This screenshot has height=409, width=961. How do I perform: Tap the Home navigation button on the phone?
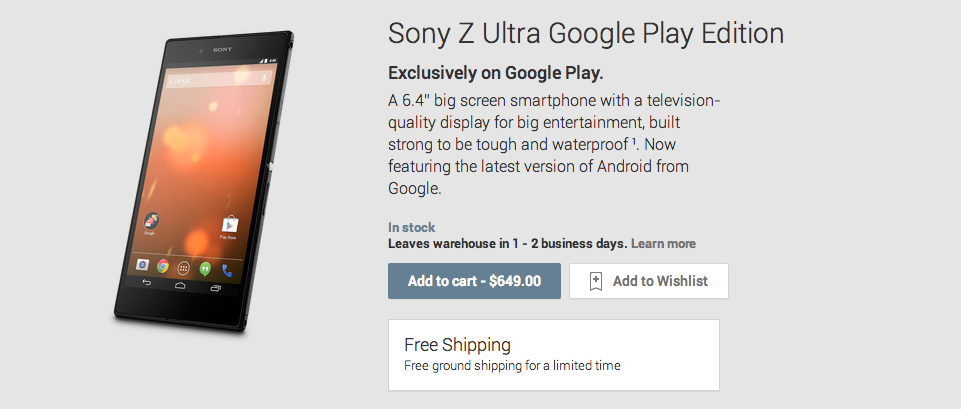[180, 286]
